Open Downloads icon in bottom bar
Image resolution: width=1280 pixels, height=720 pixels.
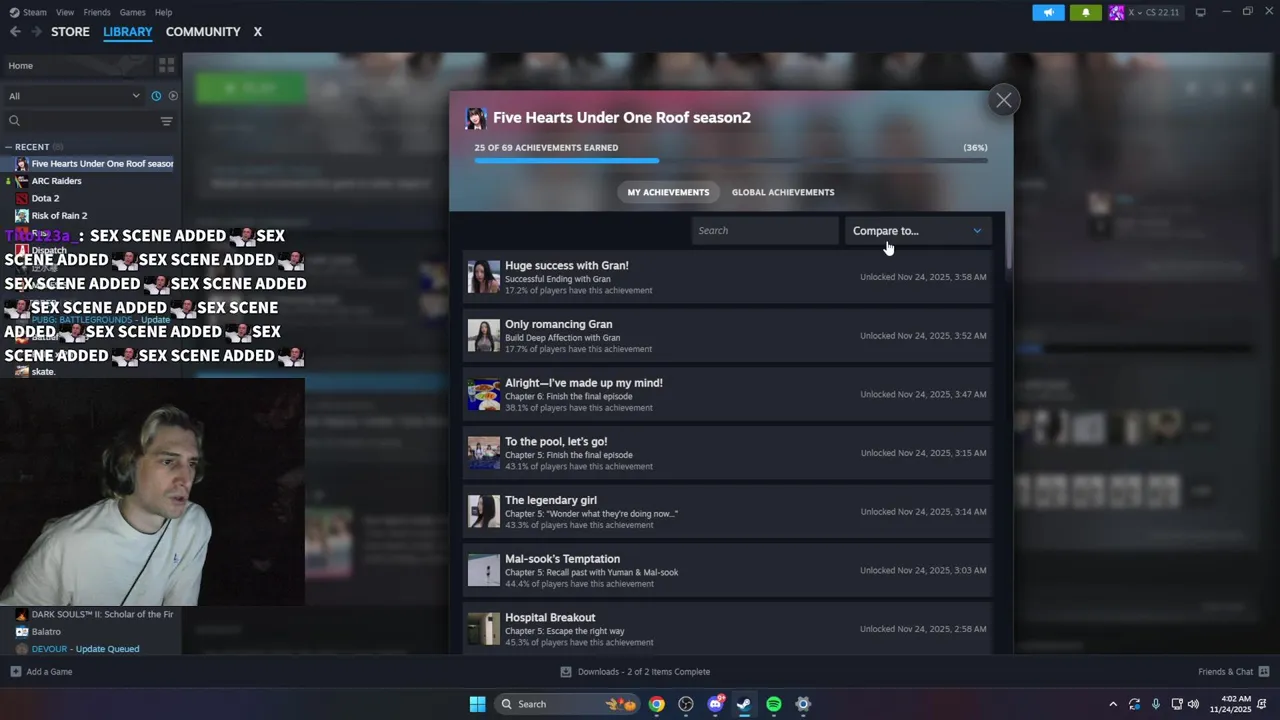click(566, 672)
